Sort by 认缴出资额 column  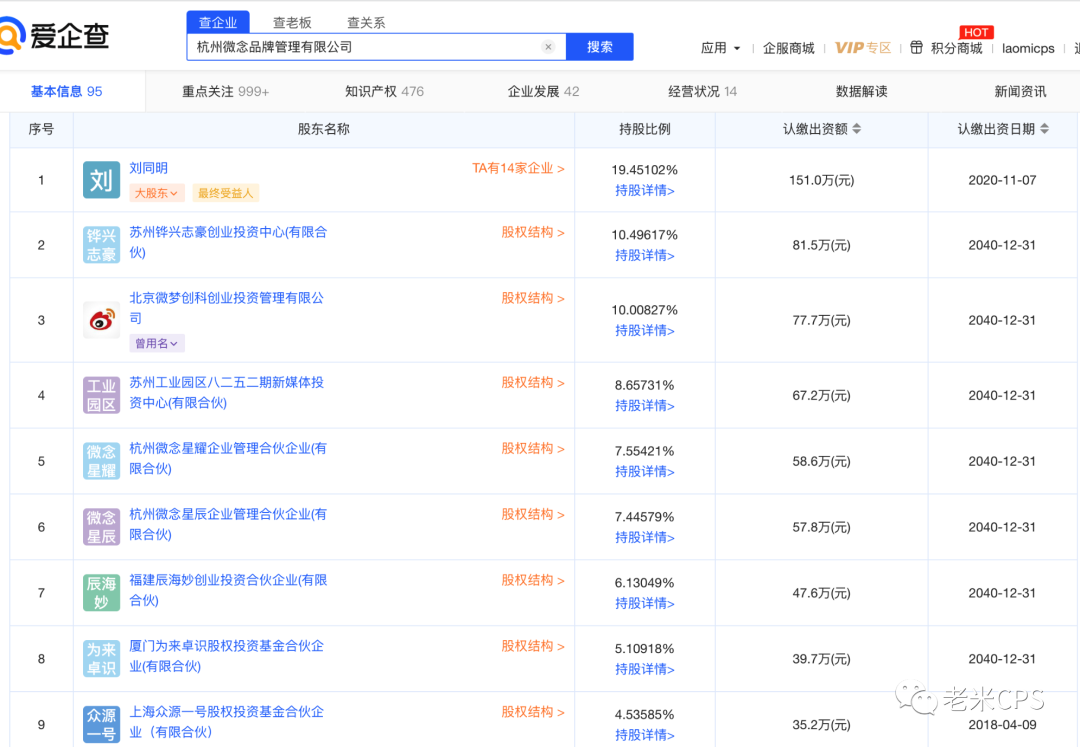857,129
